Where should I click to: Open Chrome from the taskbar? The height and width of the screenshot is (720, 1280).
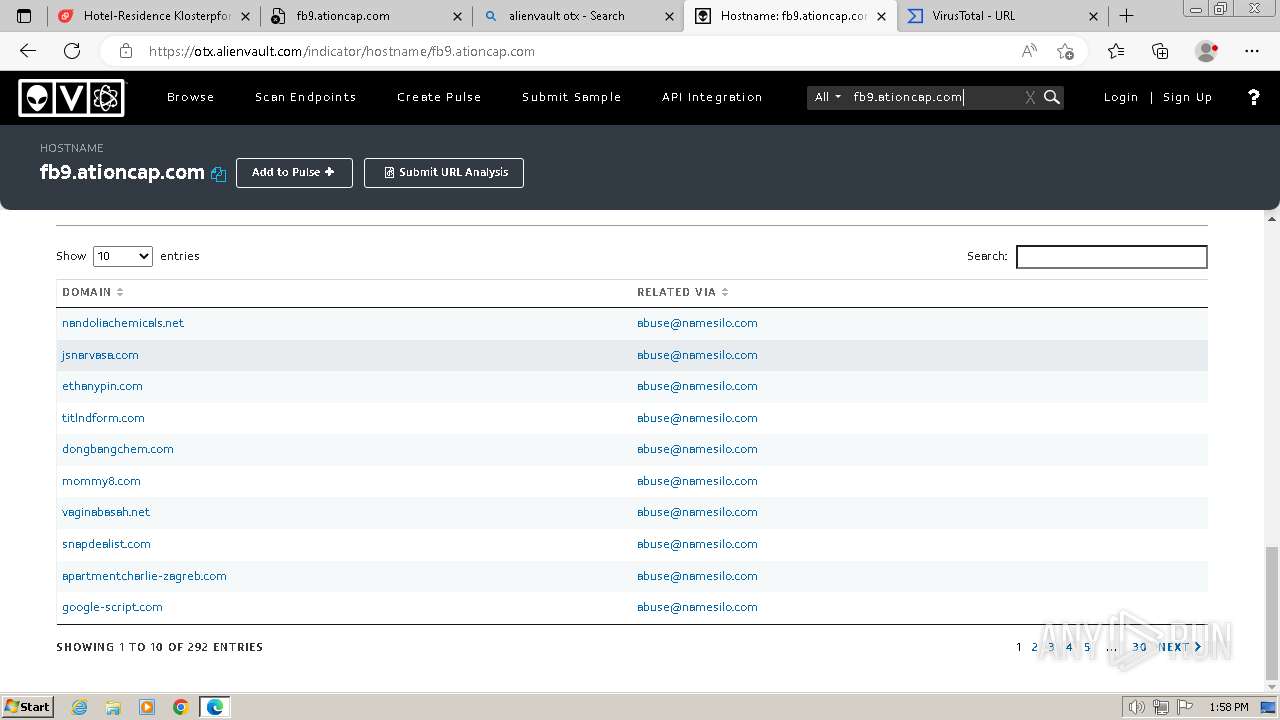point(181,707)
